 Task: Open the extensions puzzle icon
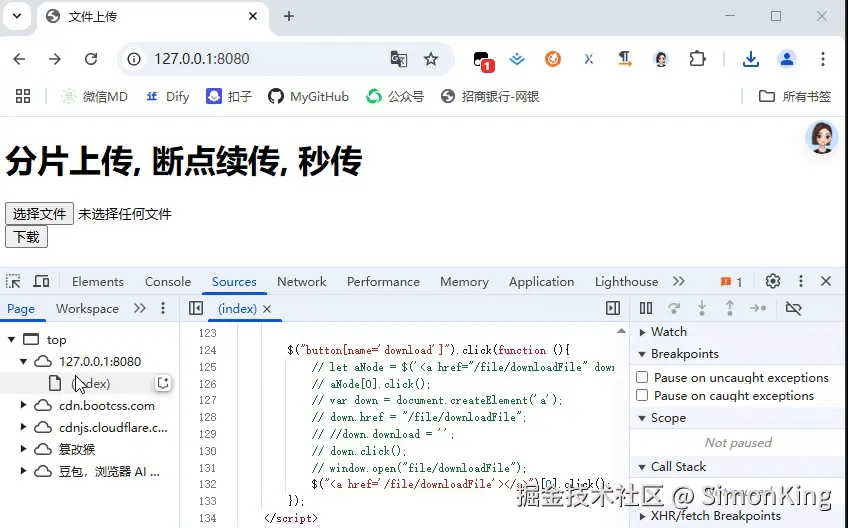(x=698, y=59)
